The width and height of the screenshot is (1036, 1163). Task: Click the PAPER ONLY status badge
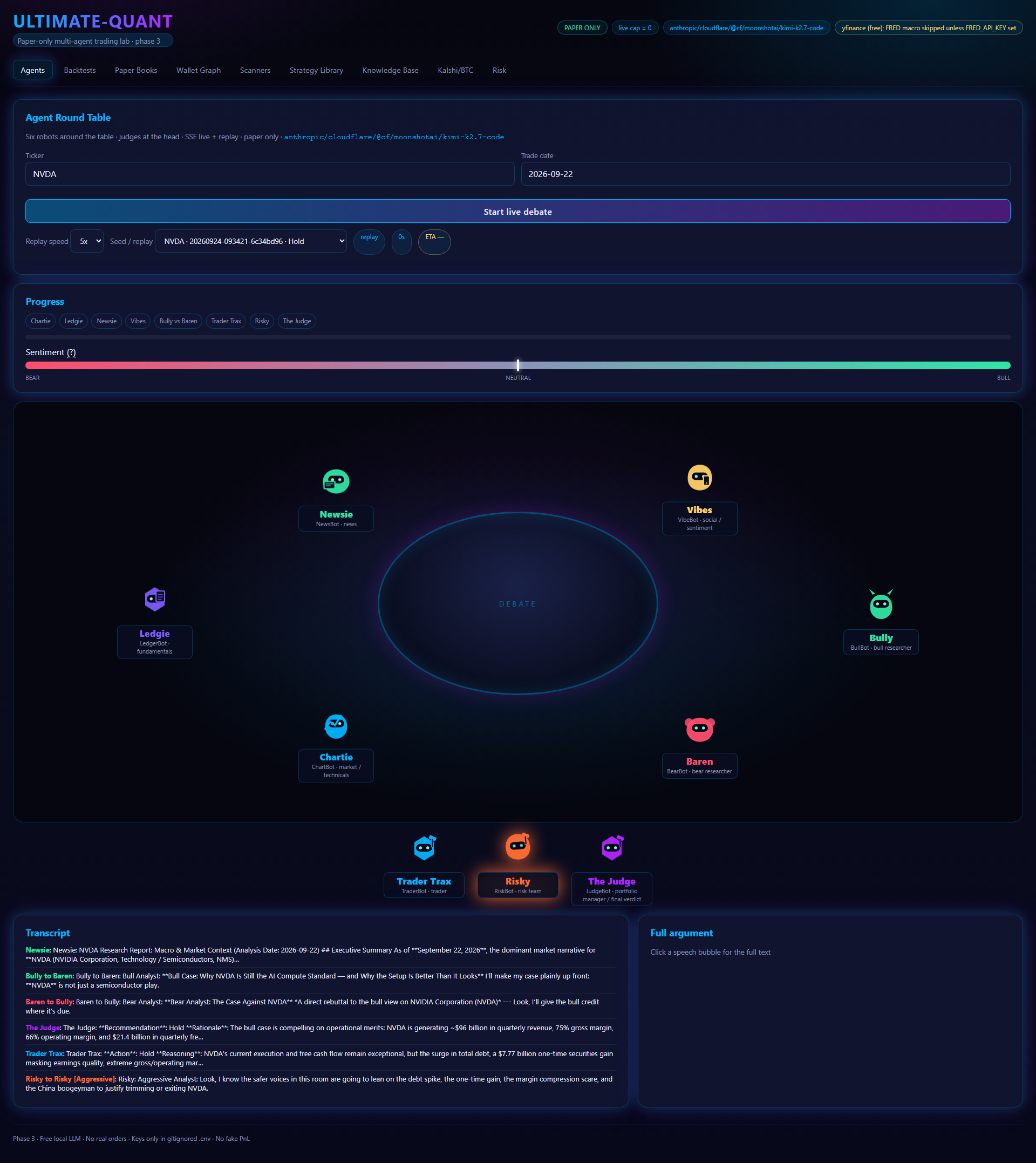pyautogui.click(x=582, y=28)
